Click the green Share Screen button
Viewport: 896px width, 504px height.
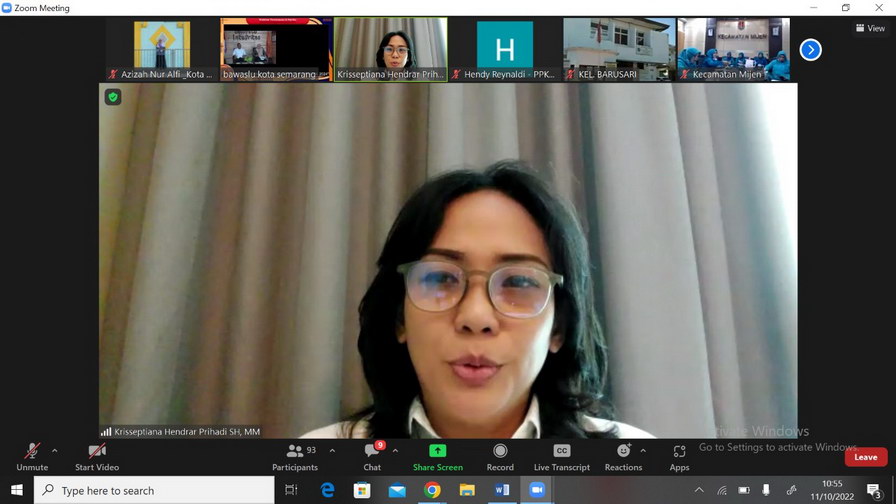point(438,457)
